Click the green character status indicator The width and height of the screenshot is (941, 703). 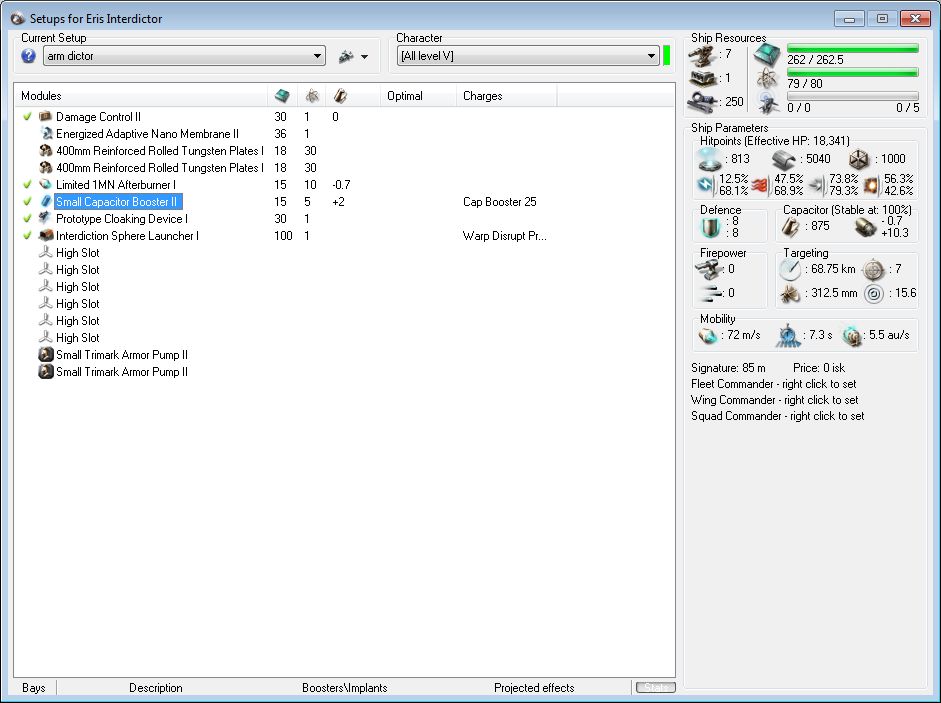click(x=666, y=55)
